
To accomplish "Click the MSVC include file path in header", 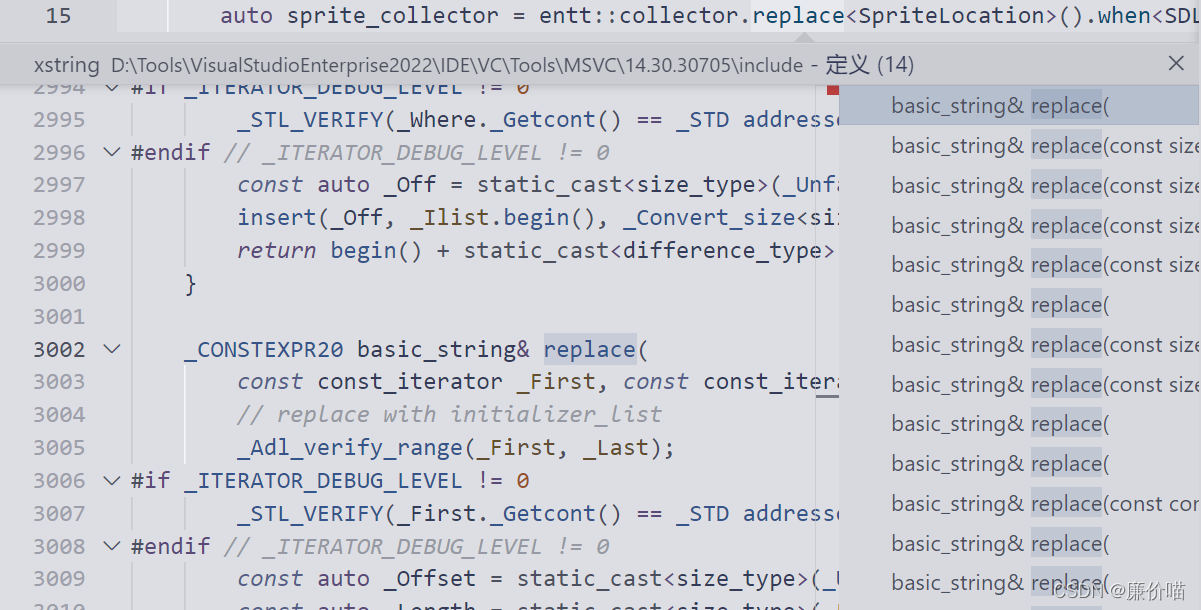I will point(457,65).
